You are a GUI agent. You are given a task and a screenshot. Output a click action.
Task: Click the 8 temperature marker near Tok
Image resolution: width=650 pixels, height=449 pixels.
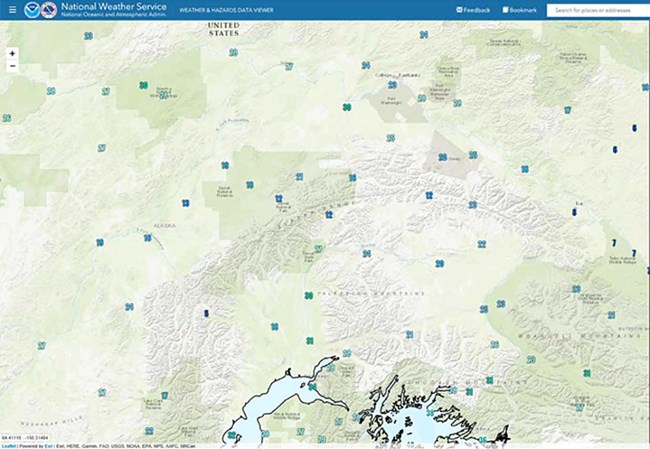574,212
